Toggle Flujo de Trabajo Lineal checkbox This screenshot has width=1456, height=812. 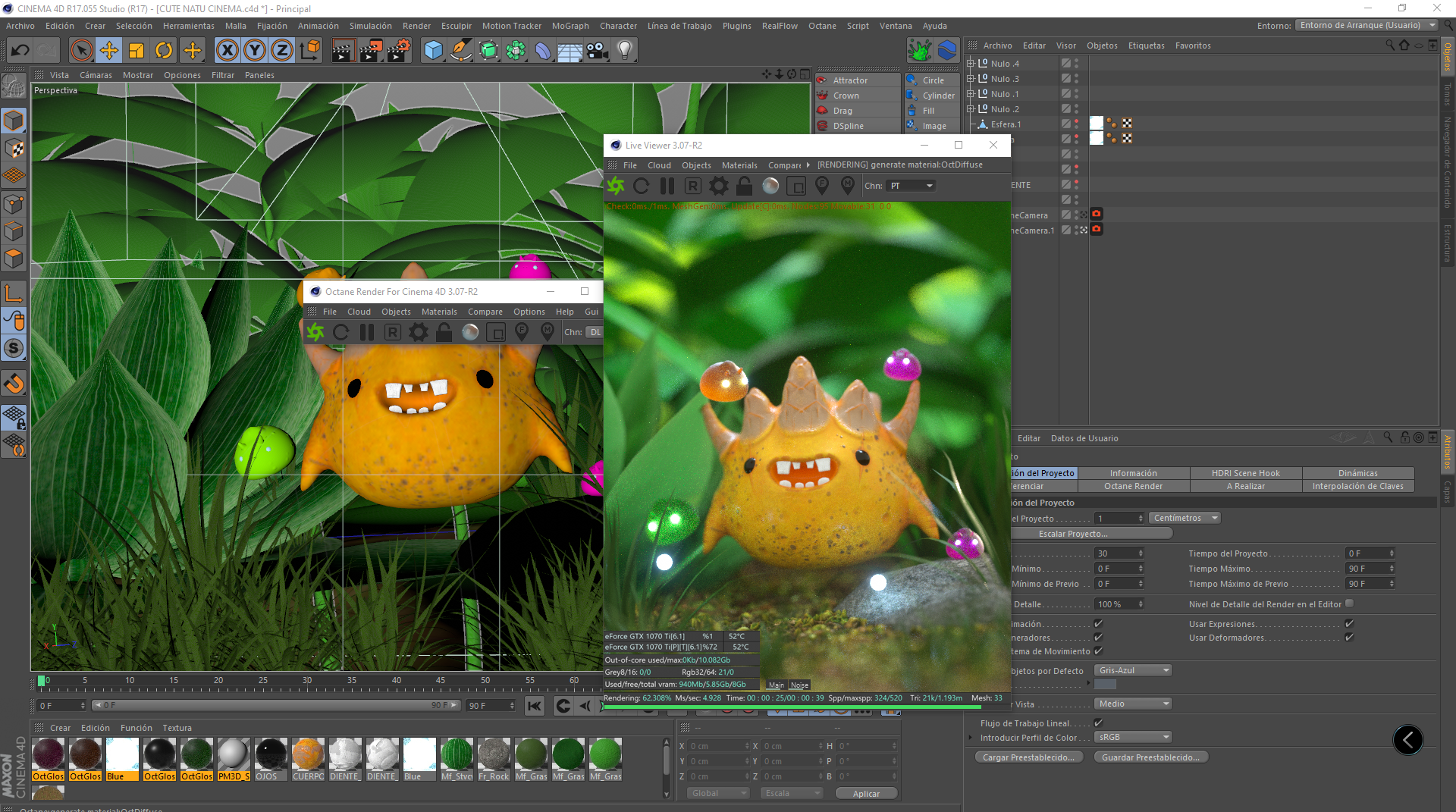coord(1098,723)
